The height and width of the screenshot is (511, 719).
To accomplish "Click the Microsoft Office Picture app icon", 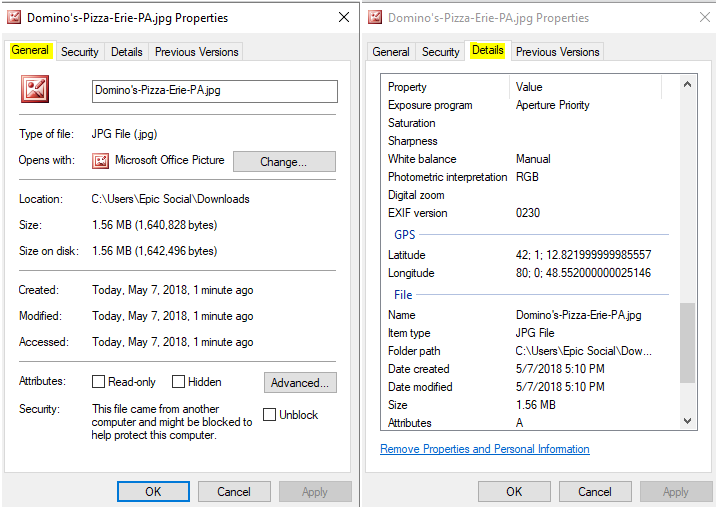I will pyautogui.click(x=100, y=161).
